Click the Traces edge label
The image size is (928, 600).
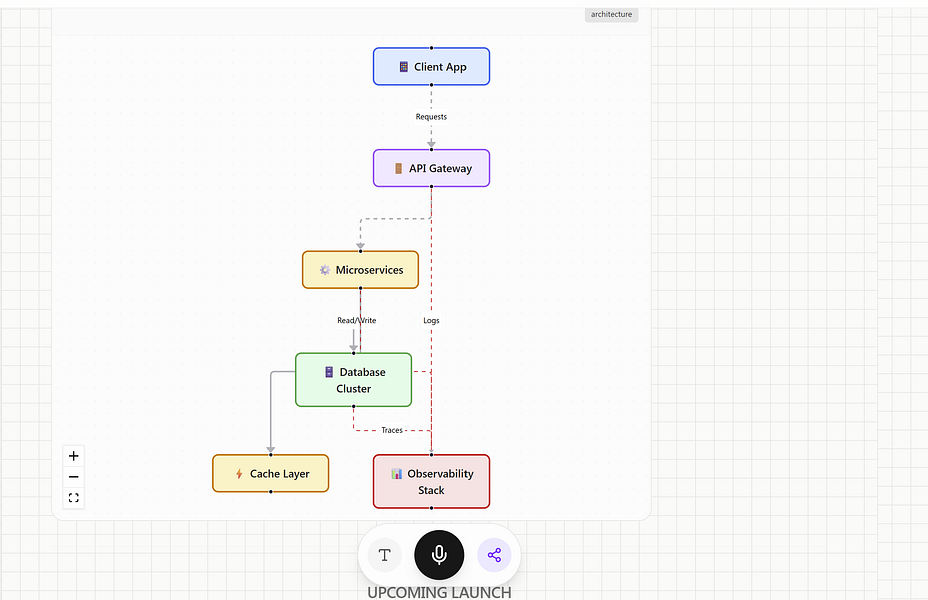(391, 430)
